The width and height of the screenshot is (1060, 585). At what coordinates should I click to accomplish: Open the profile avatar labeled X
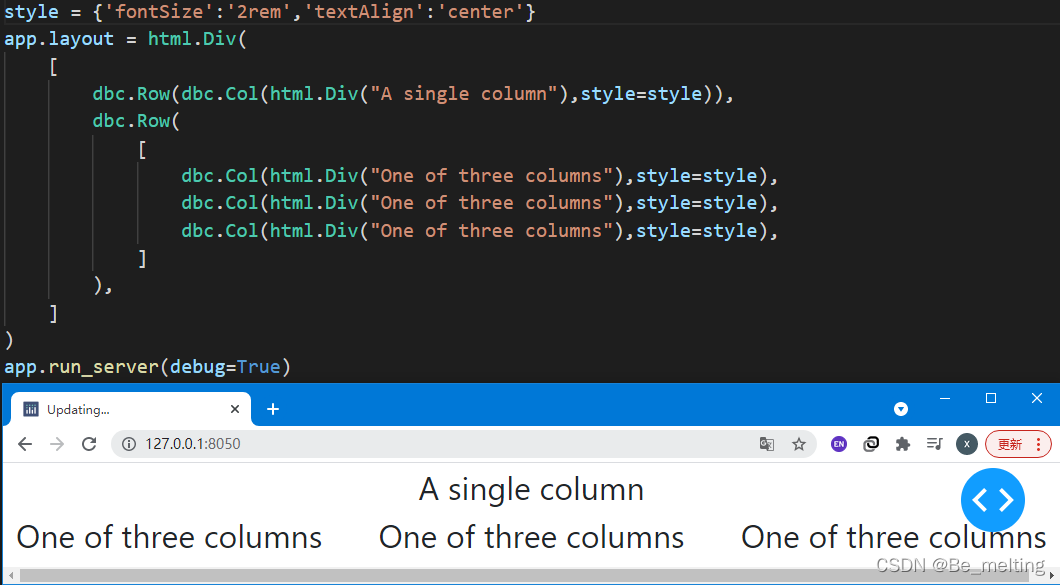click(967, 444)
